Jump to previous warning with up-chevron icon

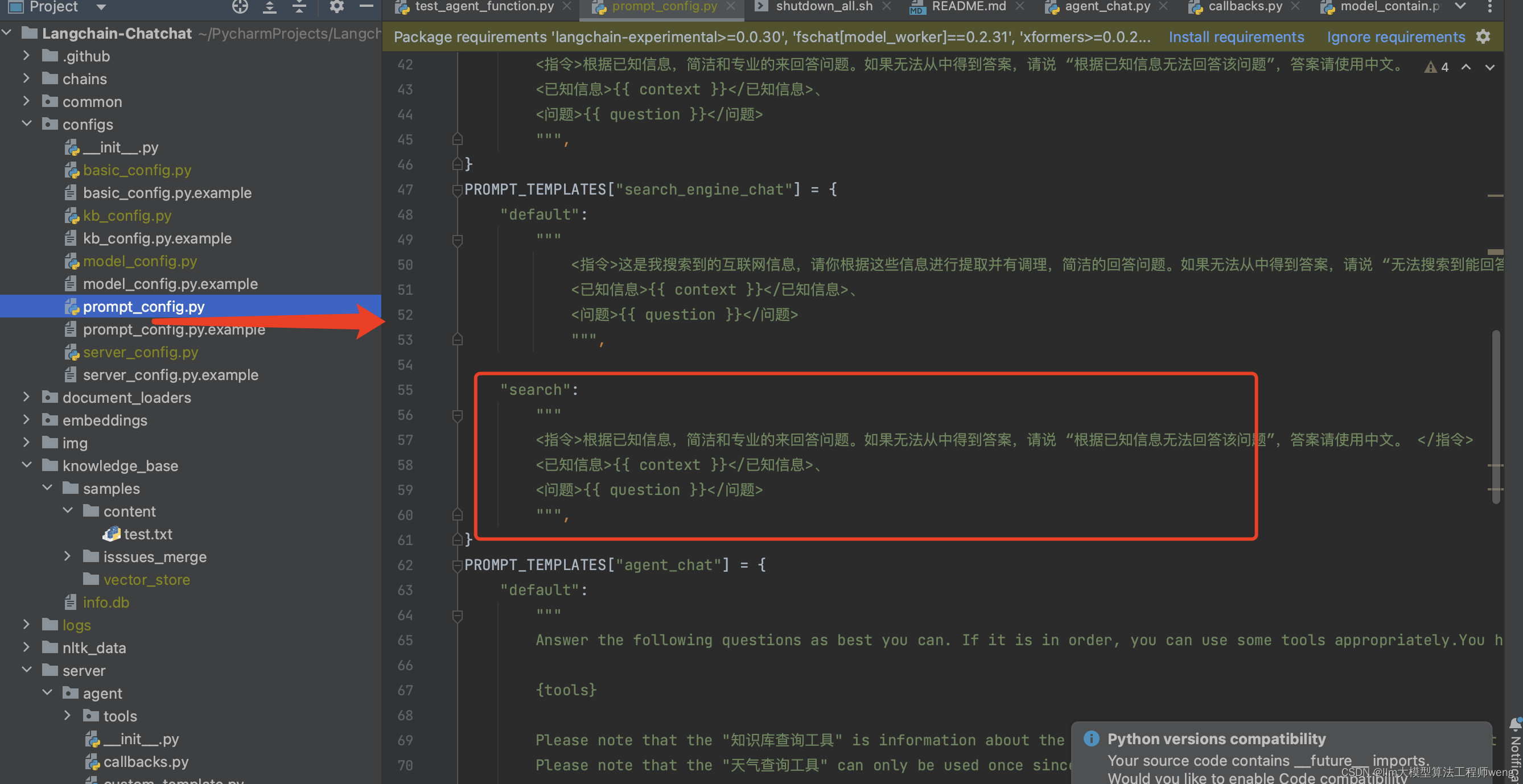[x=1466, y=67]
